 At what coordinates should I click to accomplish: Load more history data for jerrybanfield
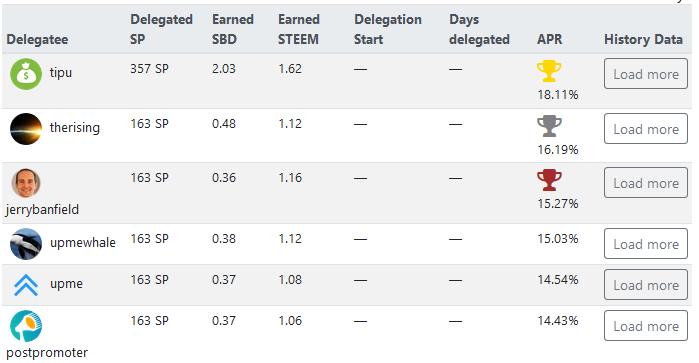coord(646,182)
